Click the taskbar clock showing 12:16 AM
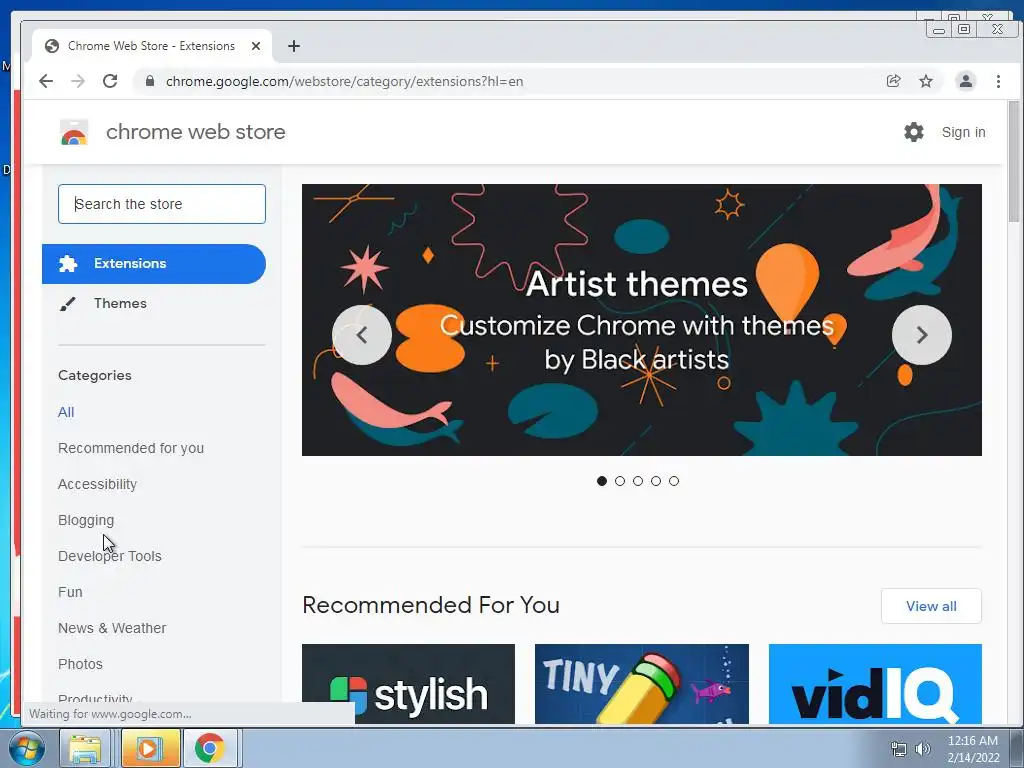The height and width of the screenshot is (768, 1024). 972,748
